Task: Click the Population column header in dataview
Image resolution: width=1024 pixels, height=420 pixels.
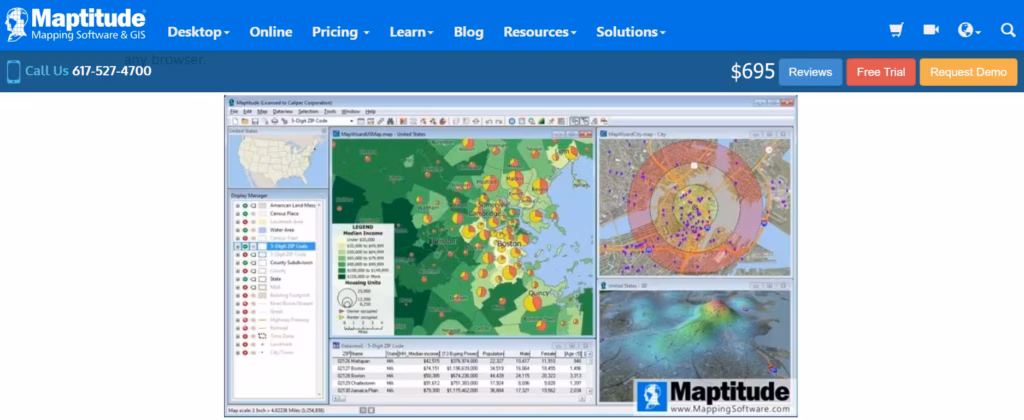Action: 492,353
